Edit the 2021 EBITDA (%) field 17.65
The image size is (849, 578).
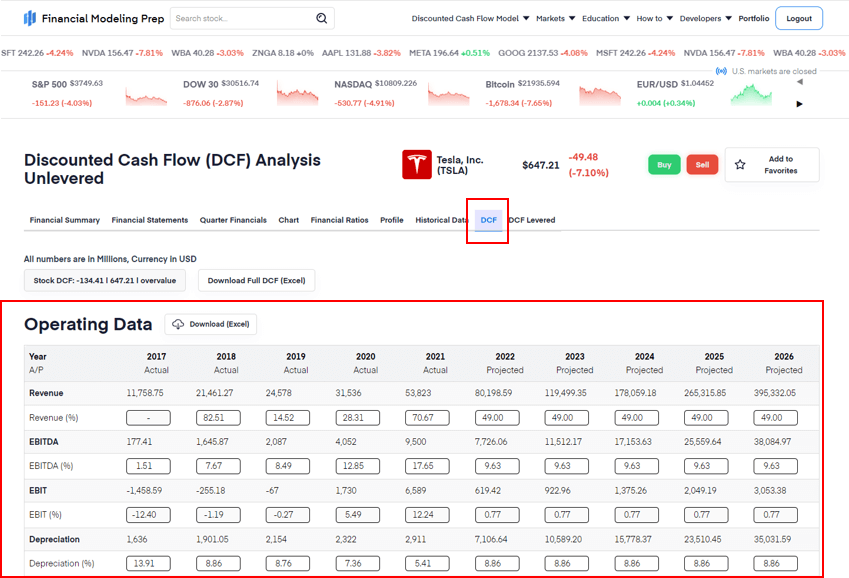(x=427, y=466)
